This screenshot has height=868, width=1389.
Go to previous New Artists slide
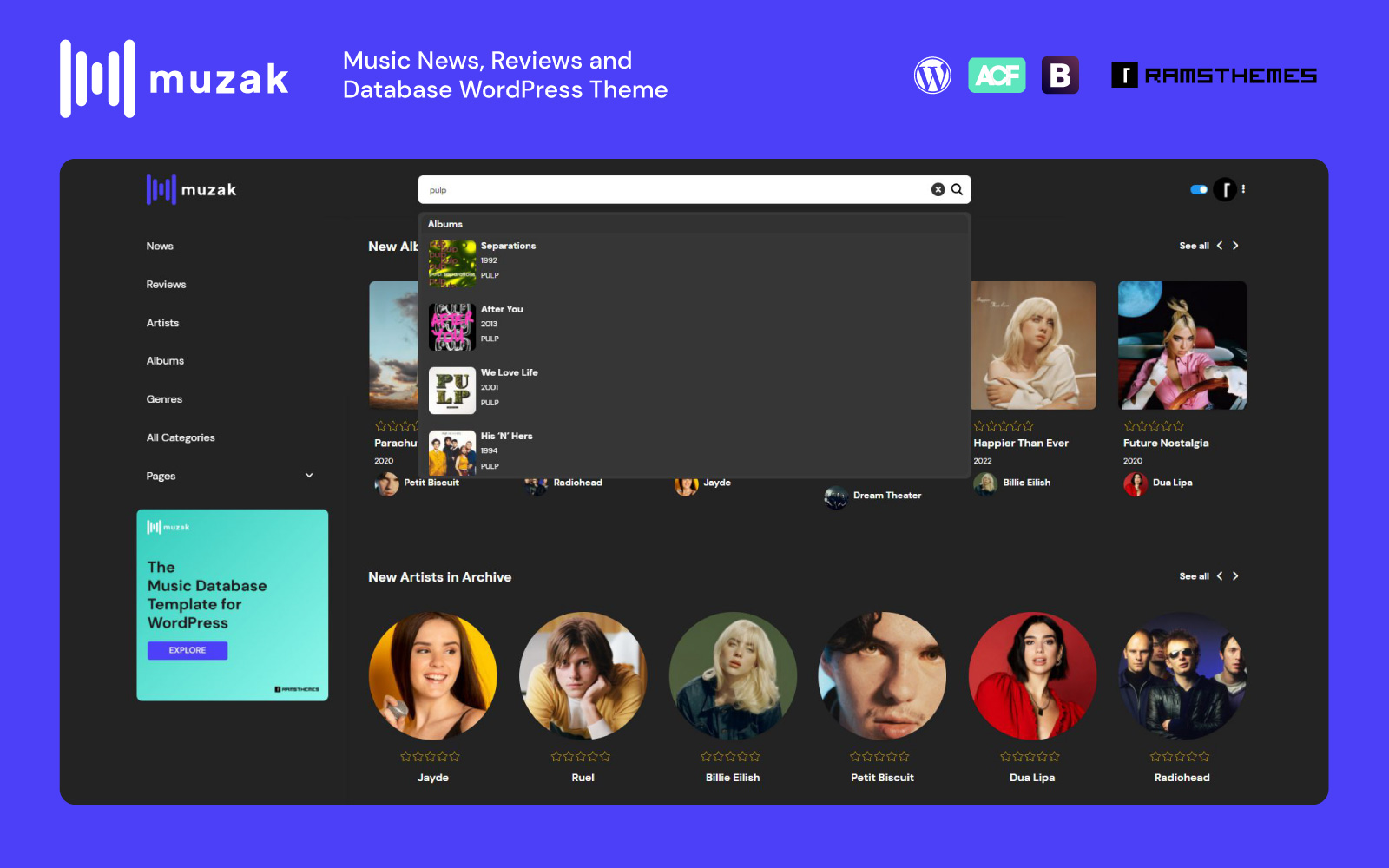pos(1220,576)
